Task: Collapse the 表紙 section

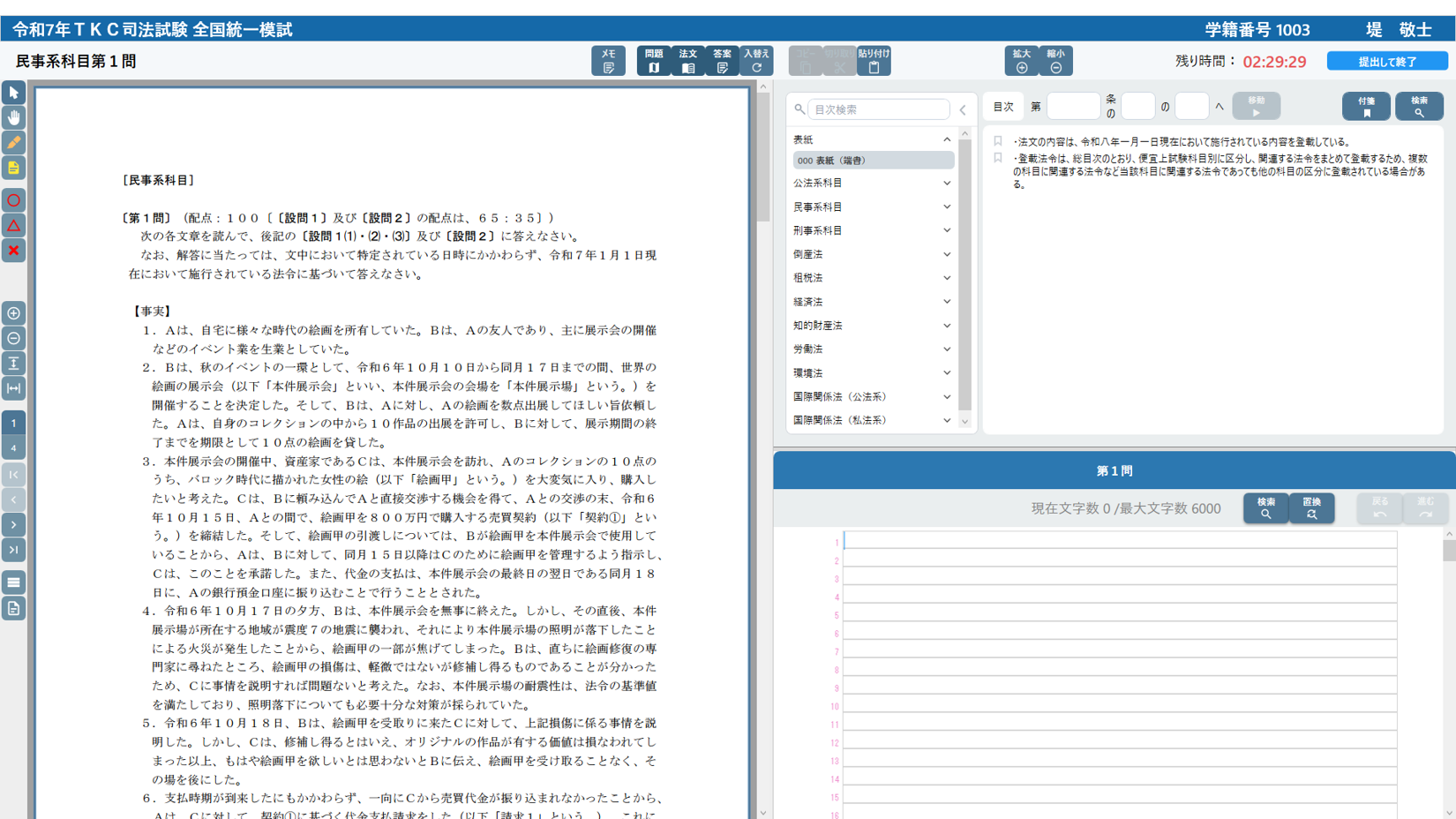Action: point(947,139)
